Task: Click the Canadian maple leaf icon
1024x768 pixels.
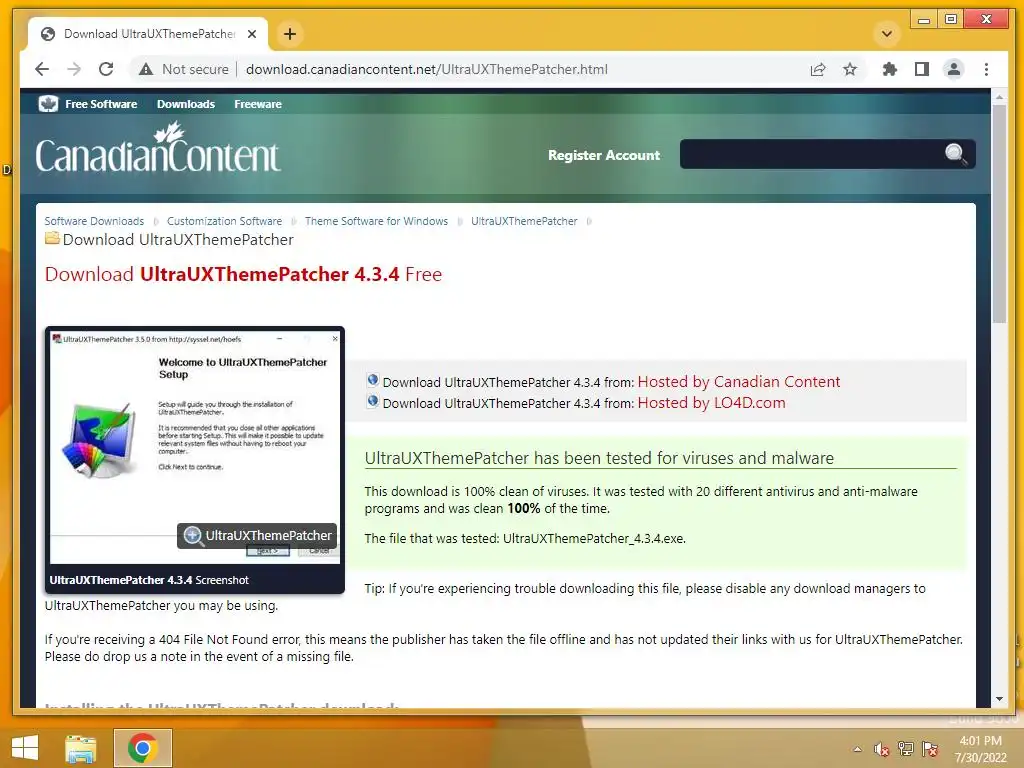Action: point(48,104)
